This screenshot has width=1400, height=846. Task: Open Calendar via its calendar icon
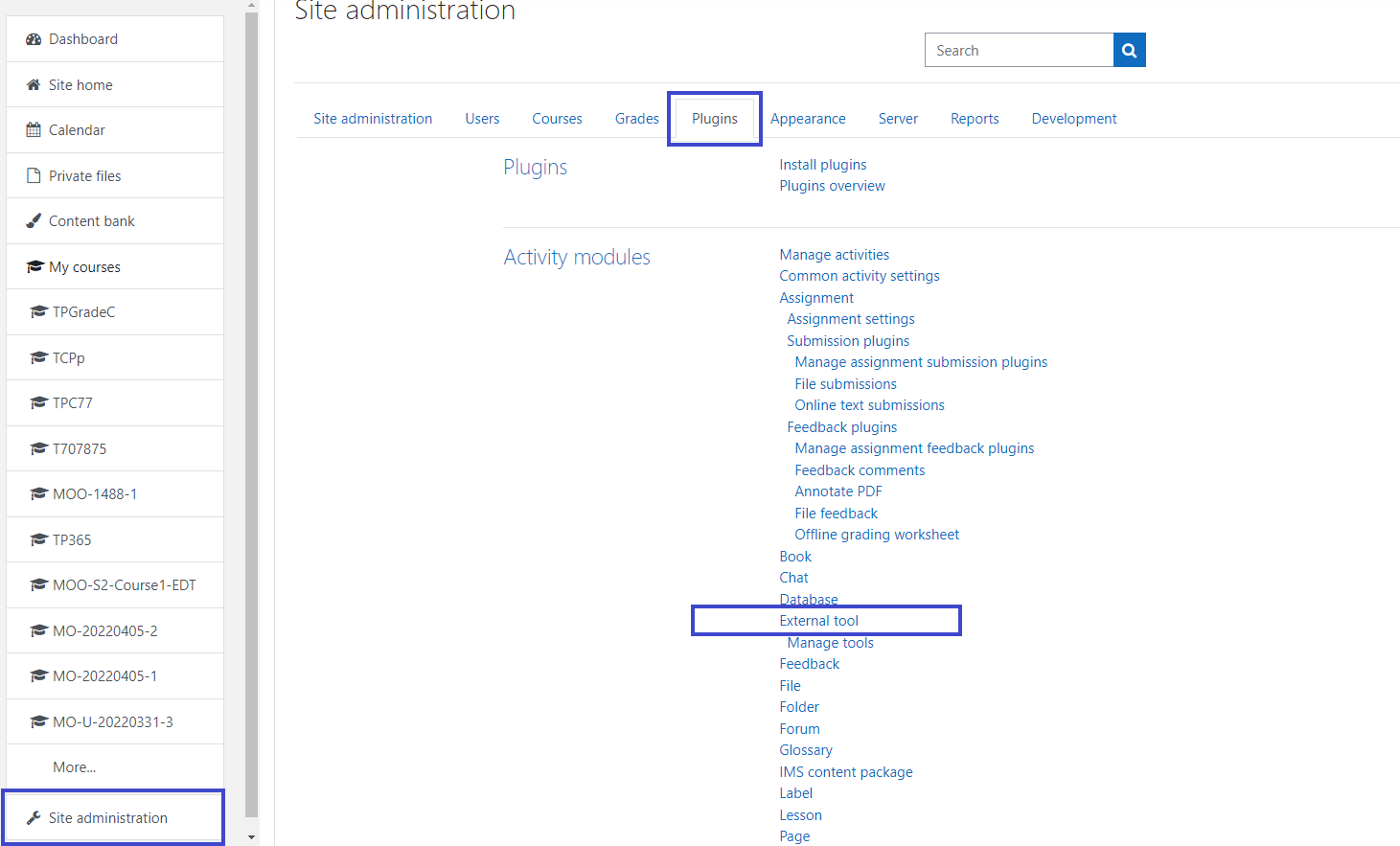tap(34, 129)
